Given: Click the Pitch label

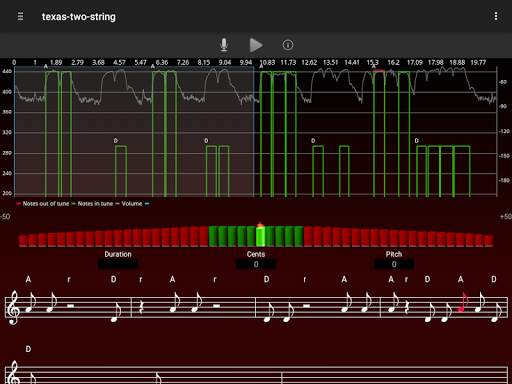Looking at the screenshot, I should (x=394, y=254).
